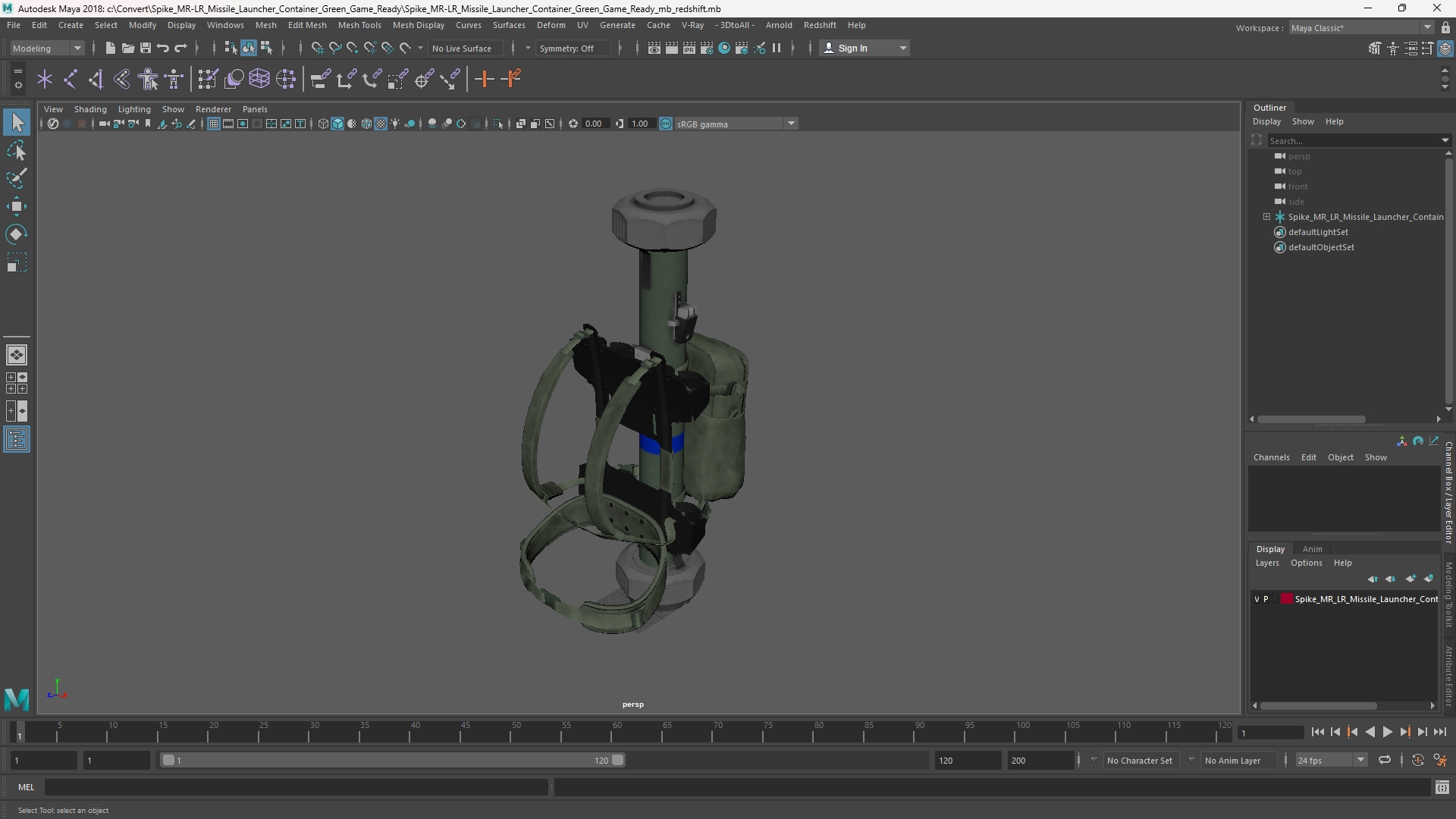
Task: Switch to four view layout icon
Action: pyautogui.click(x=17, y=383)
